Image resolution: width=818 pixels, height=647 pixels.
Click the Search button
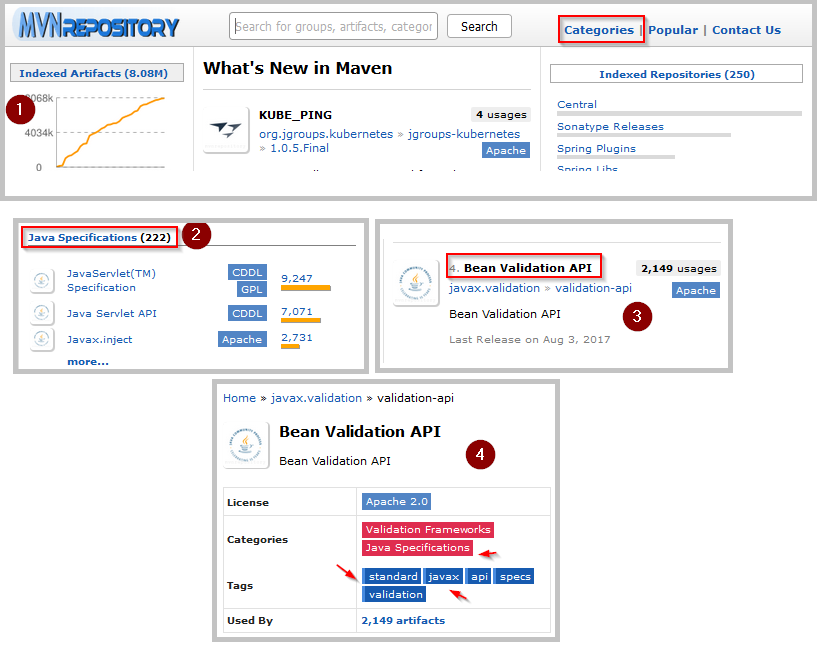[479, 26]
